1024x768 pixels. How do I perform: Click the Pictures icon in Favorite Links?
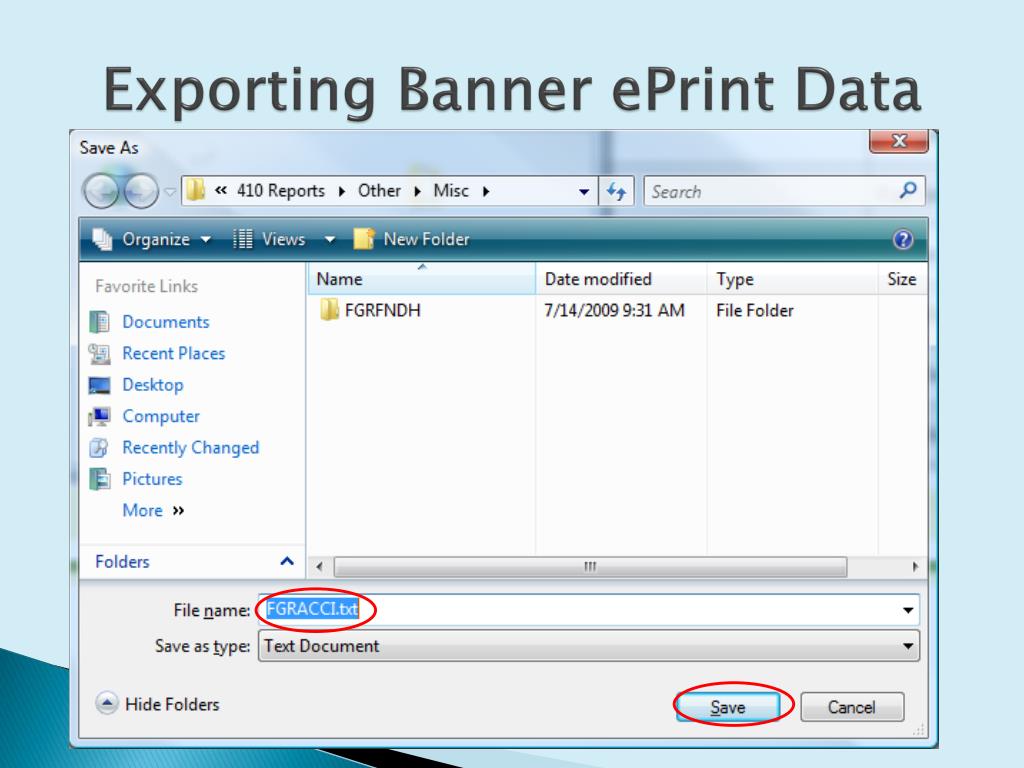(x=99, y=479)
